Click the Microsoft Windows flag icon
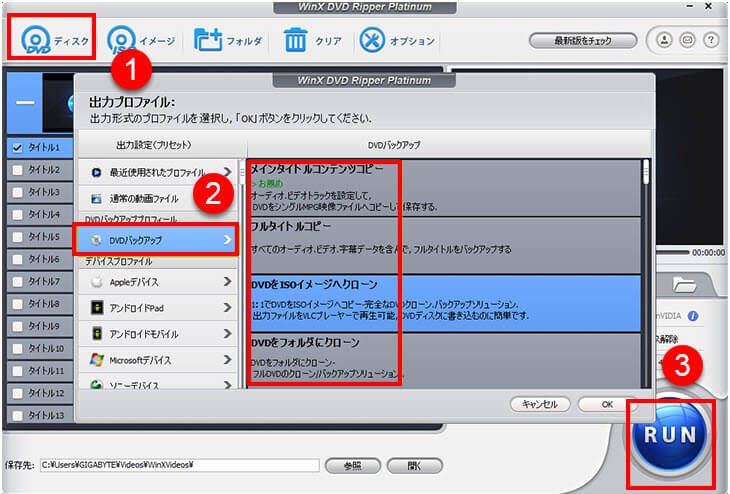730x494 pixels. (x=96, y=360)
